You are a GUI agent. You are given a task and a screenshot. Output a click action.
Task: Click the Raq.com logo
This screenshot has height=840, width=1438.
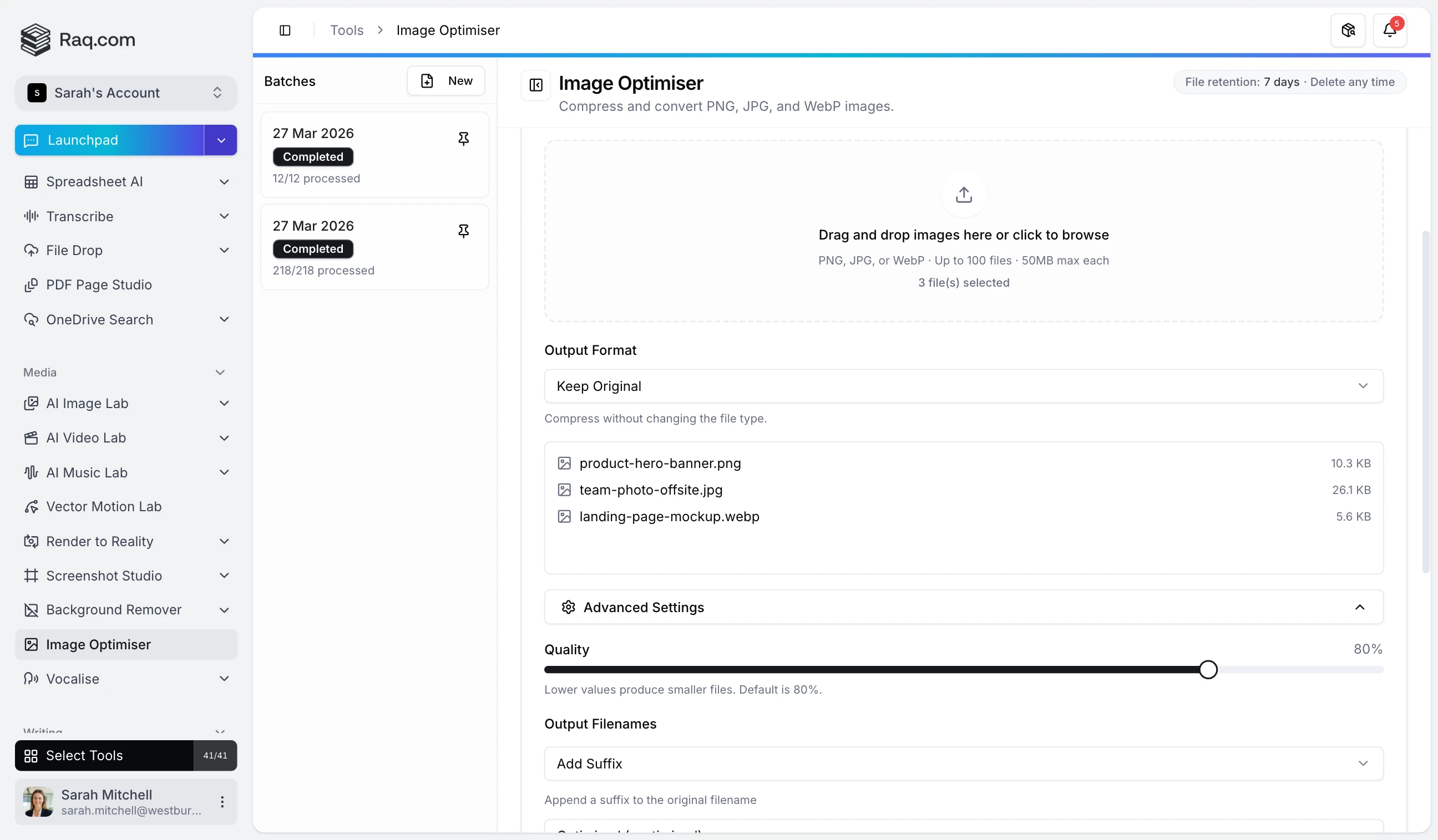(78, 39)
